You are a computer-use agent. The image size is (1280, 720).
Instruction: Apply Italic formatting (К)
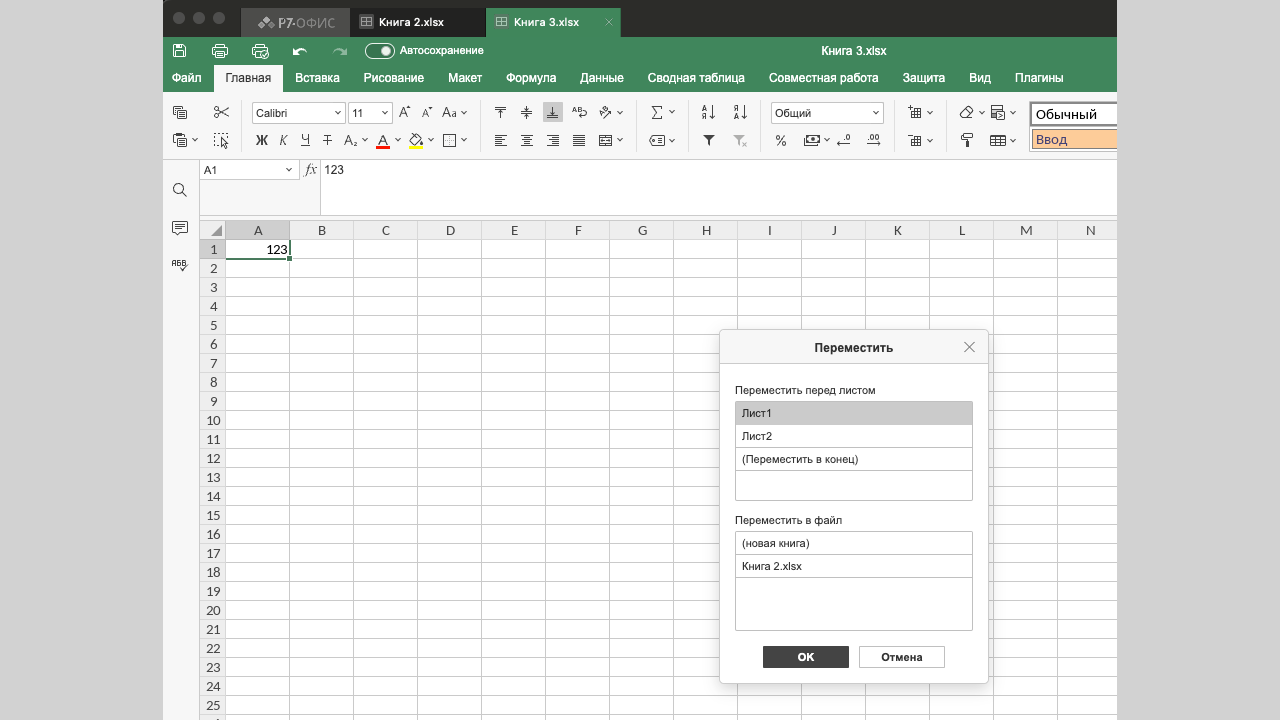pos(284,141)
